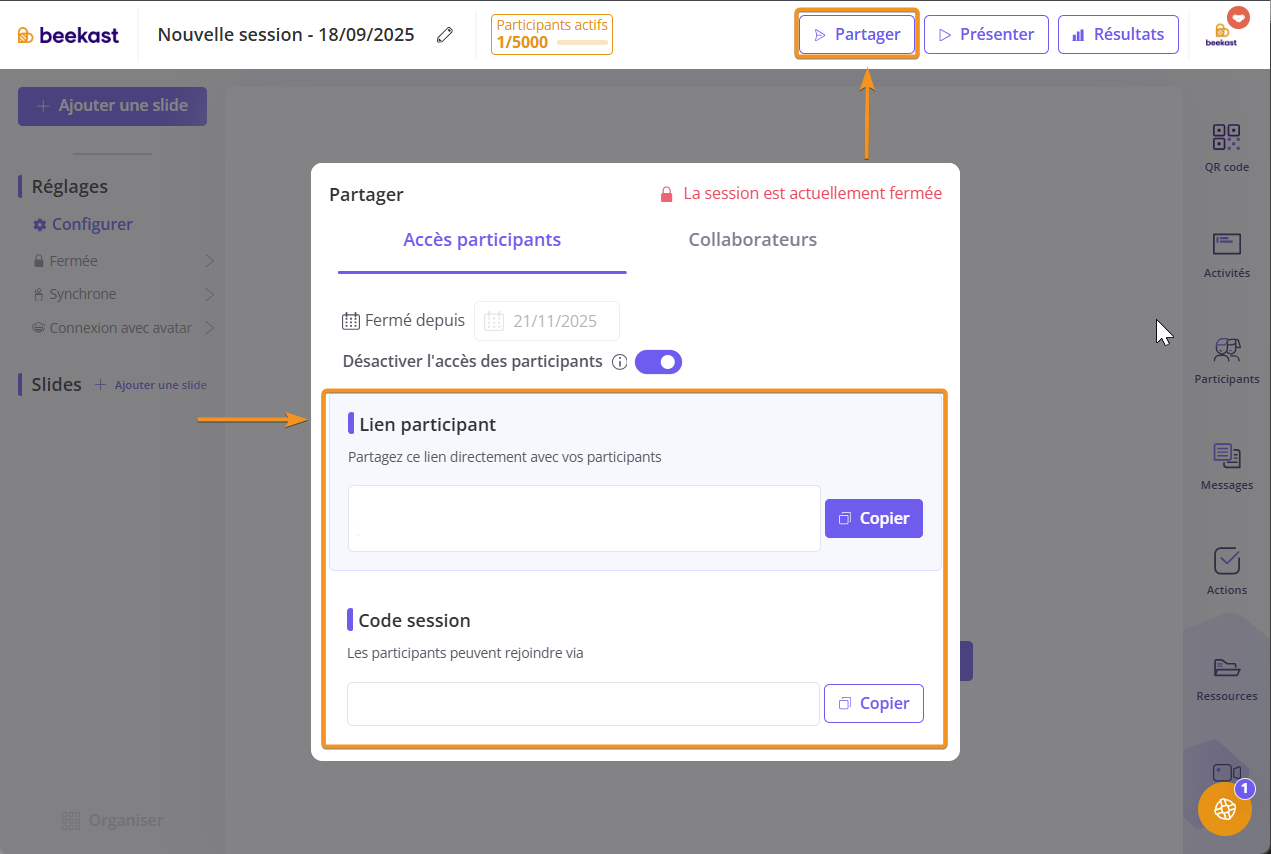Copy the participant link with Copier

(x=873, y=519)
